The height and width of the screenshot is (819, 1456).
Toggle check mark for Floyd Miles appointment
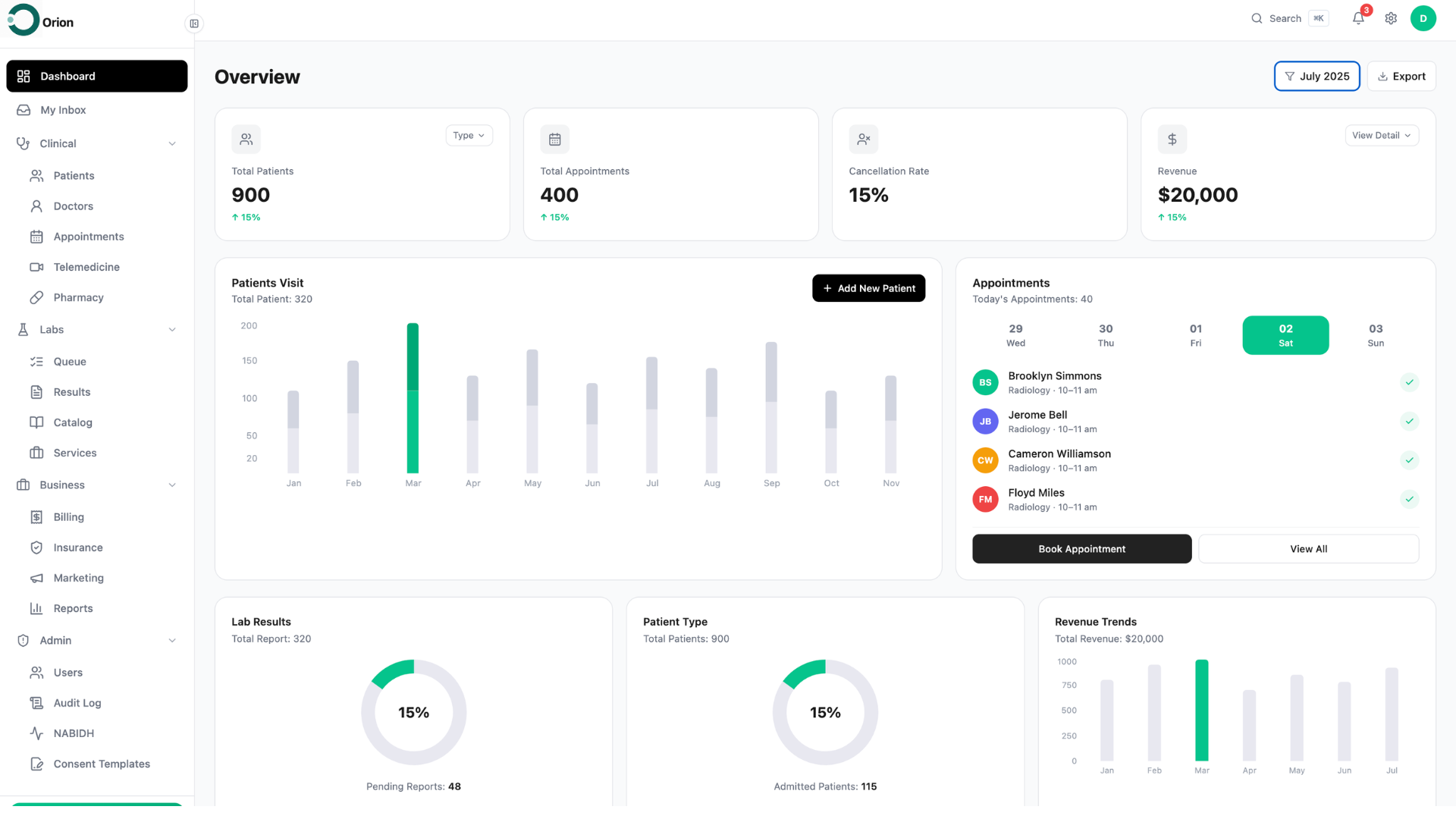[1409, 499]
